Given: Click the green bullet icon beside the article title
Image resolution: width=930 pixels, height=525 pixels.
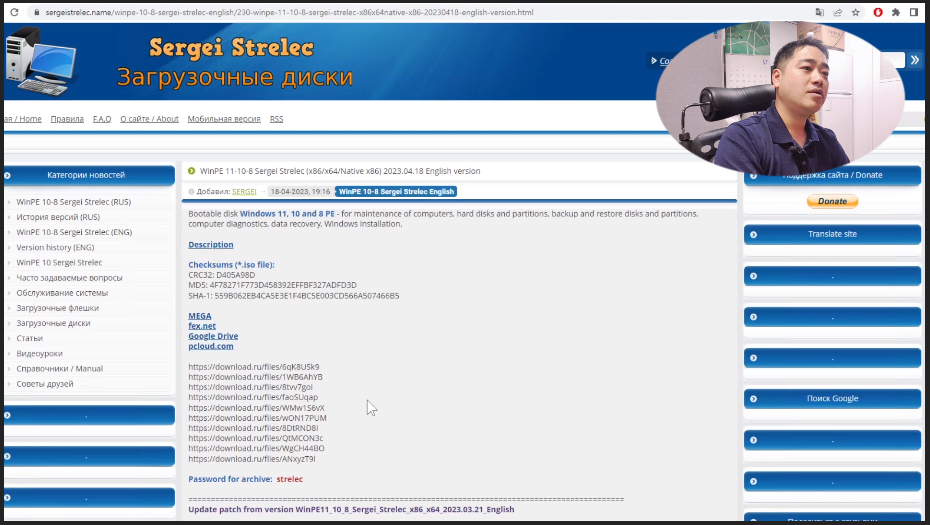Looking at the screenshot, I should tap(192, 171).
